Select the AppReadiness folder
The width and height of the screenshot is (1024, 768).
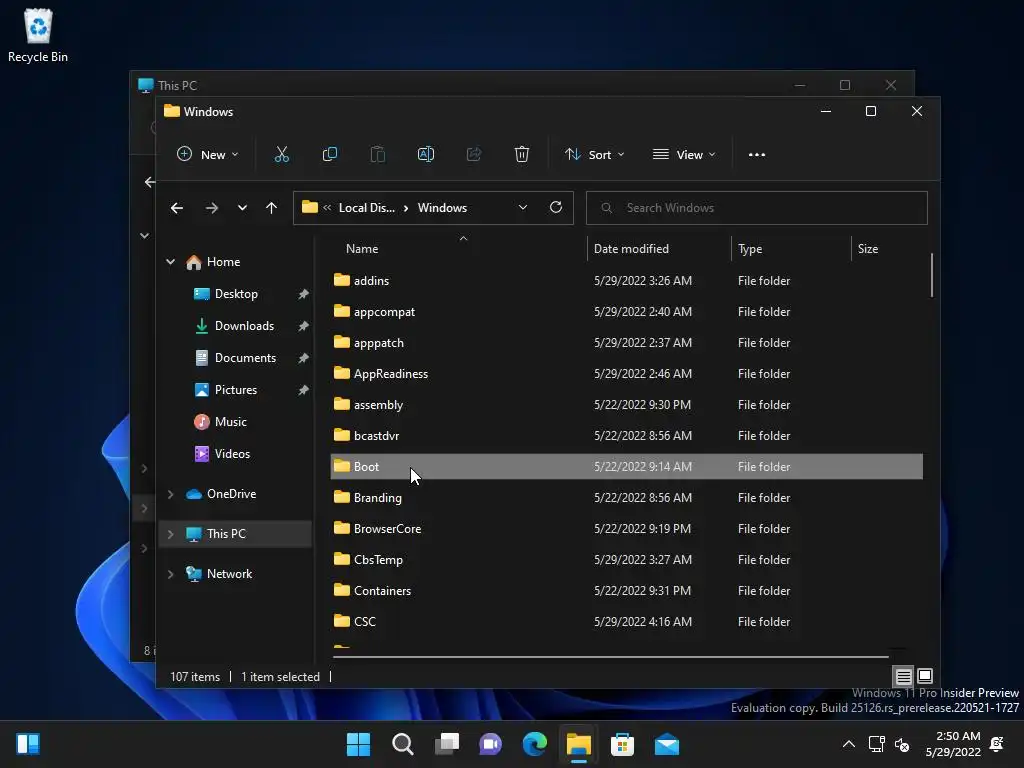pos(626,374)
